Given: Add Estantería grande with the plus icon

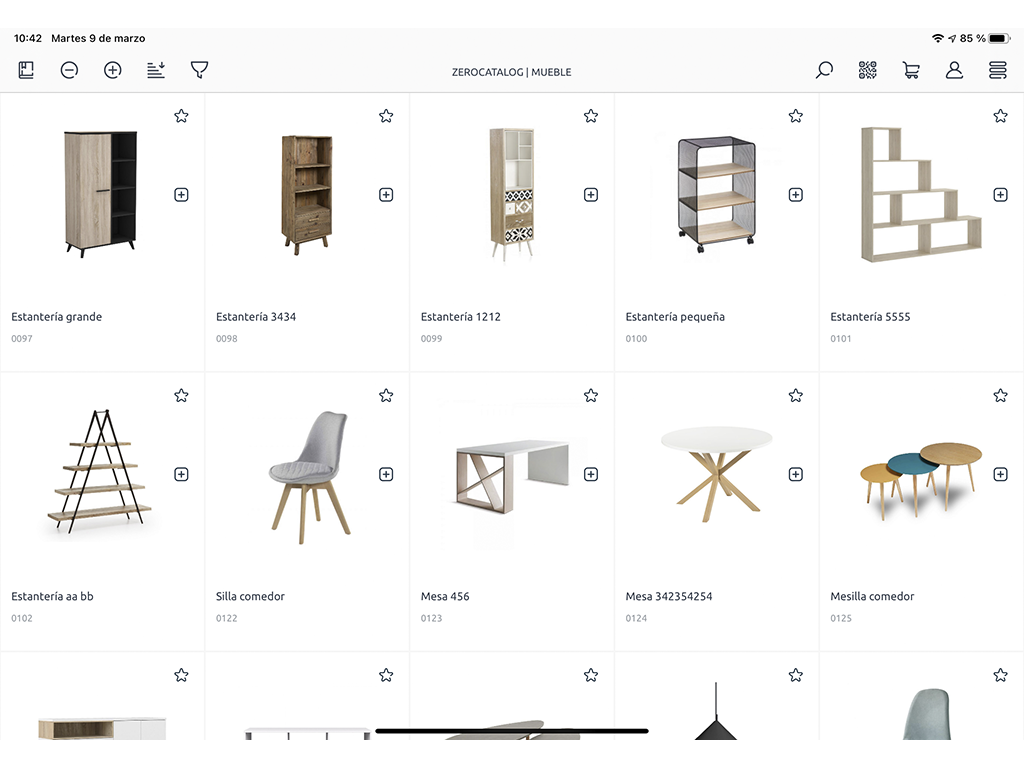Looking at the screenshot, I should click(x=182, y=195).
